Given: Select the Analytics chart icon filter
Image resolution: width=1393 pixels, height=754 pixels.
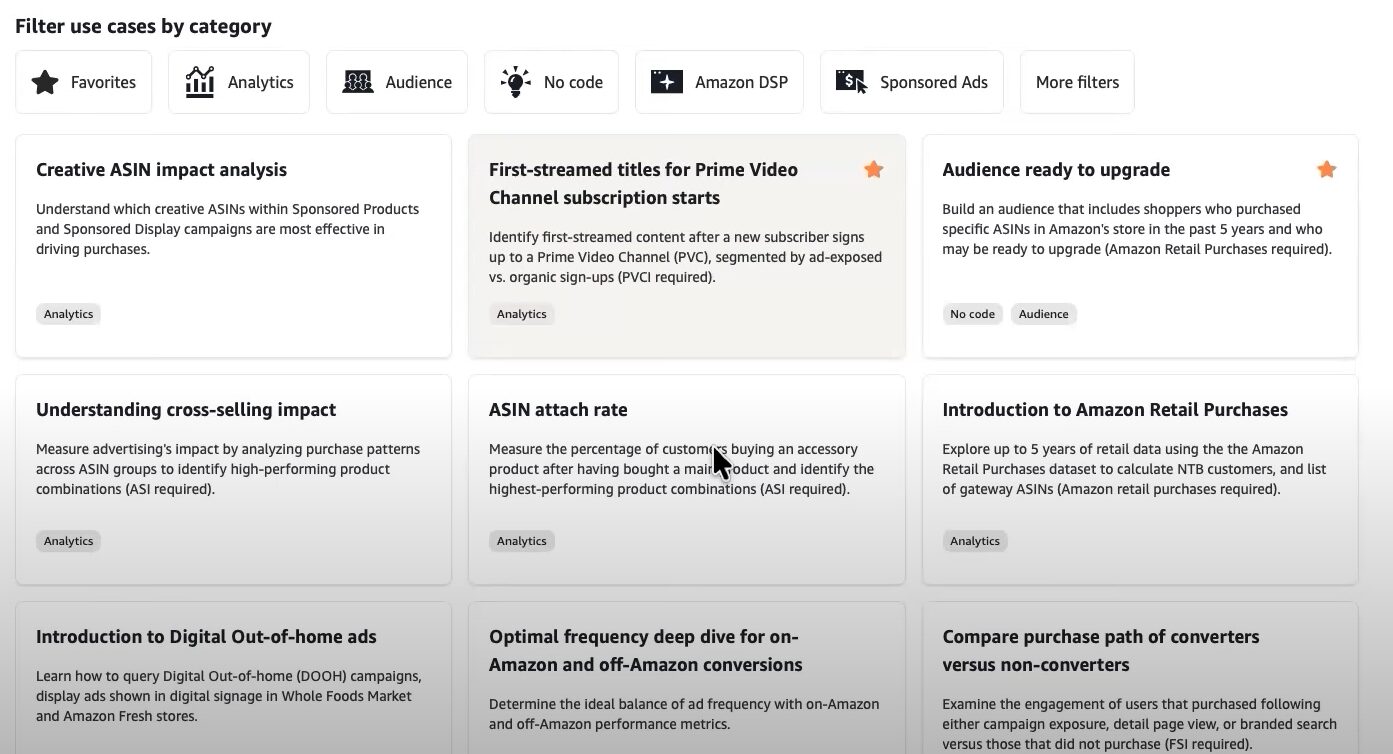Looking at the screenshot, I should coord(200,82).
